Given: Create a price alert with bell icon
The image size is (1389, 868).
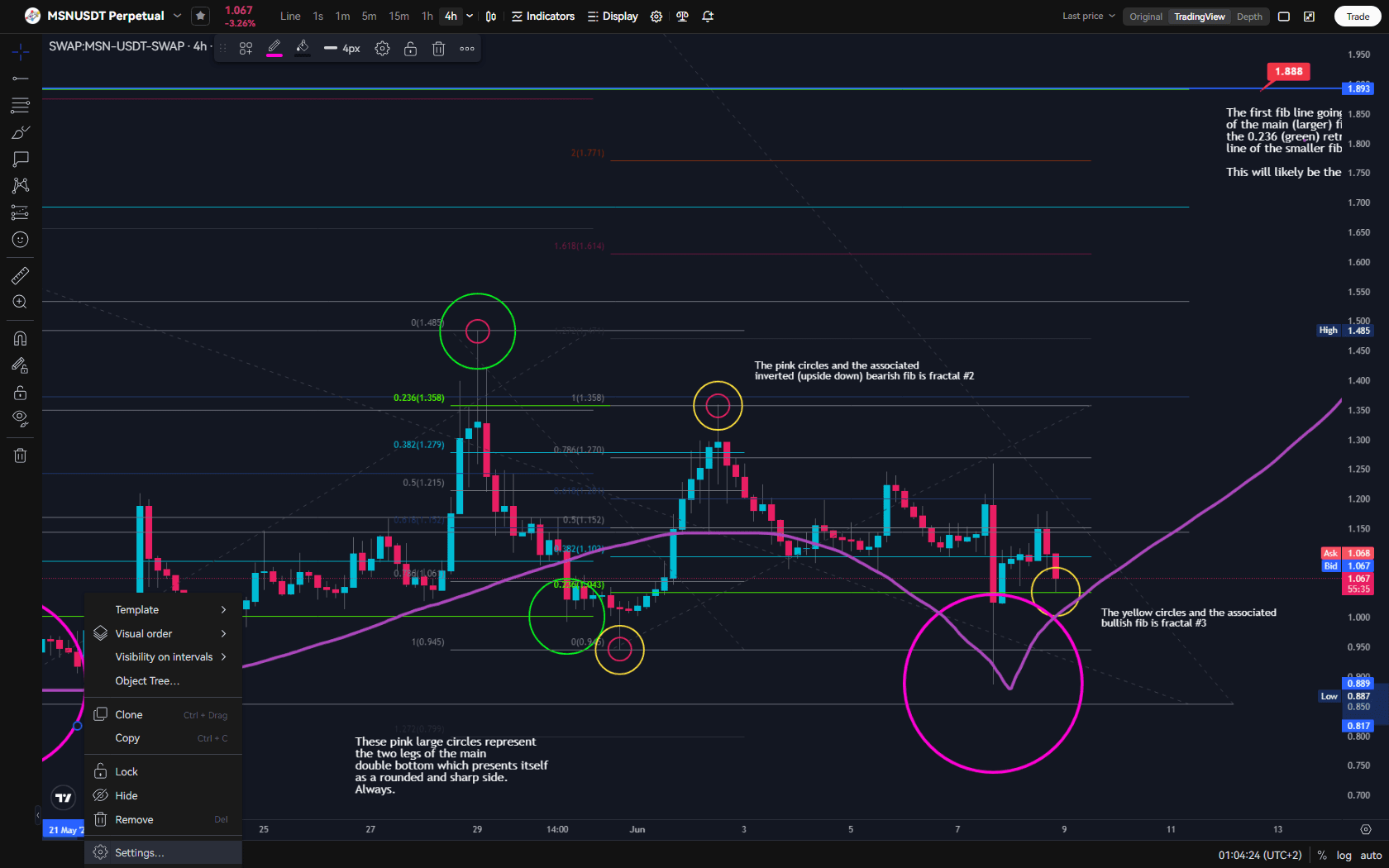Looking at the screenshot, I should tap(708, 16).
